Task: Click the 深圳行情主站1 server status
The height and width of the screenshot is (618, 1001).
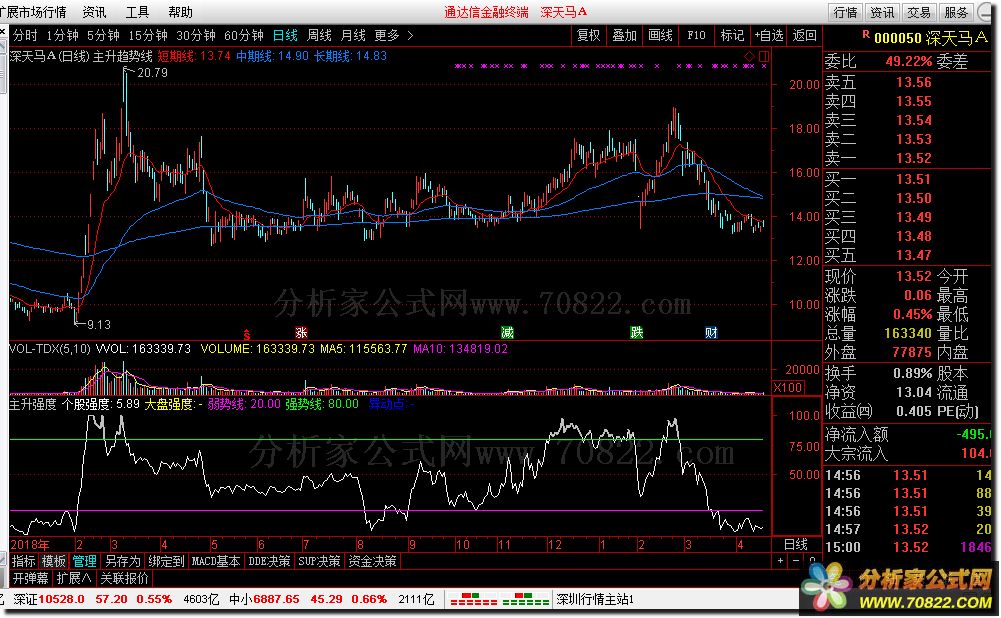Action: click(595, 599)
